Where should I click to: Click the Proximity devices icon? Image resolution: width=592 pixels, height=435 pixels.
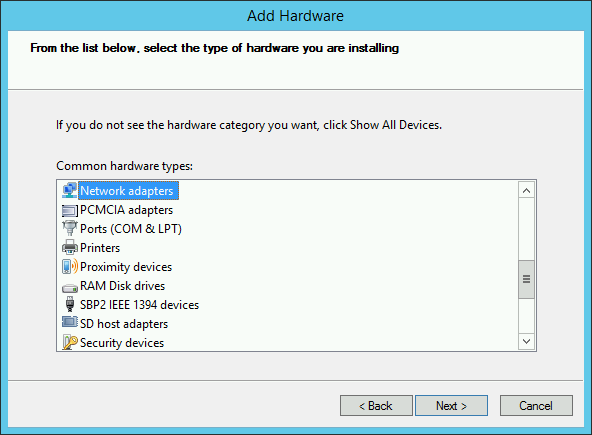pyautogui.click(x=70, y=266)
